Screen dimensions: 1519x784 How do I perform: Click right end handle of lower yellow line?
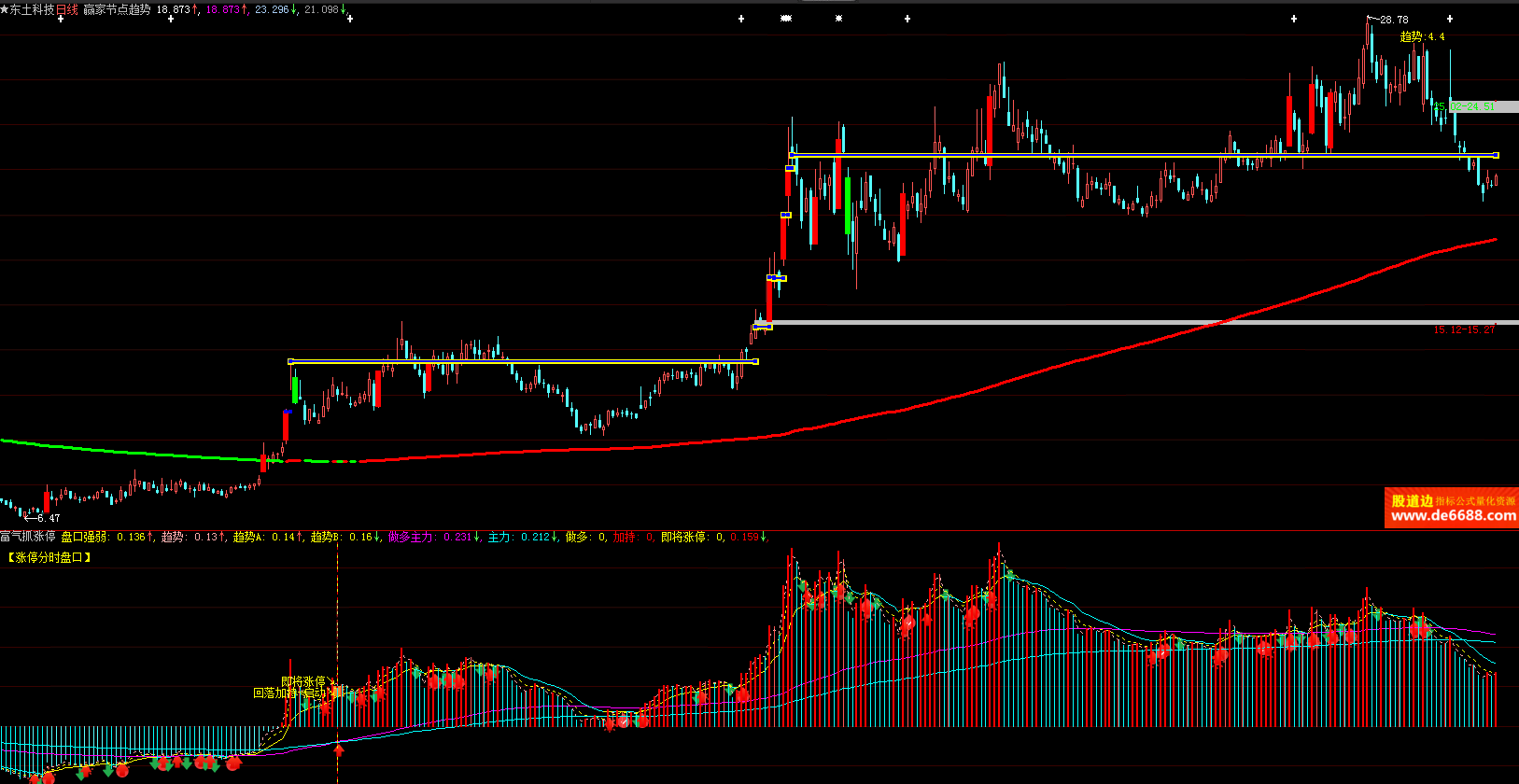tap(755, 361)
